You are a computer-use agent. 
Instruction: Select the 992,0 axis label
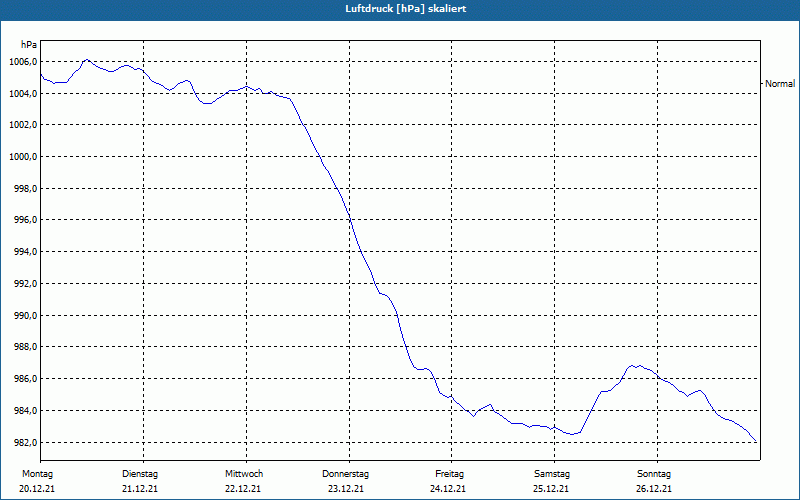coord(26,284)
